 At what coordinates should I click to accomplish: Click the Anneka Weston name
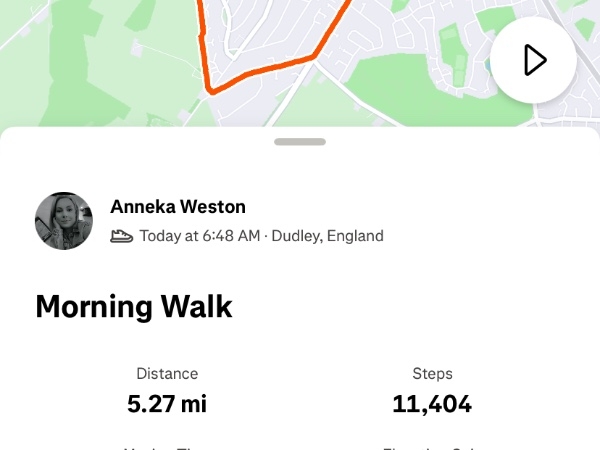[178, 207]
